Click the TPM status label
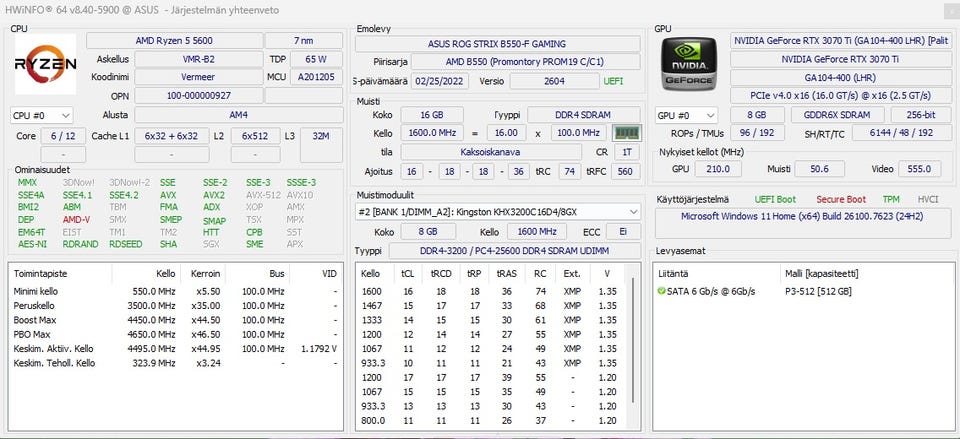The image size is (960, 439). (891, 200)
